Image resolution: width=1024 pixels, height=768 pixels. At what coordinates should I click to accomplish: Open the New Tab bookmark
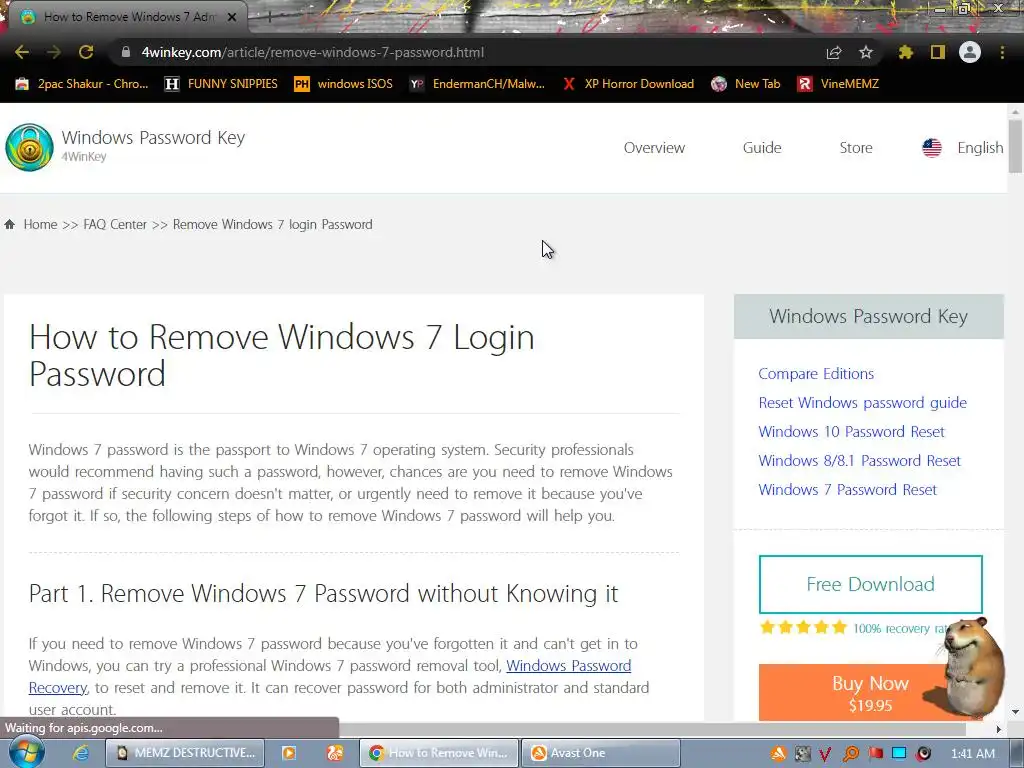(x=746, y=84)
